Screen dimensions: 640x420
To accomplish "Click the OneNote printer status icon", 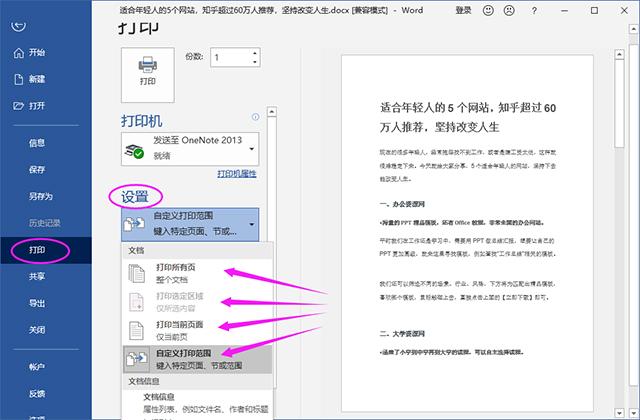I will coord(134,151).
